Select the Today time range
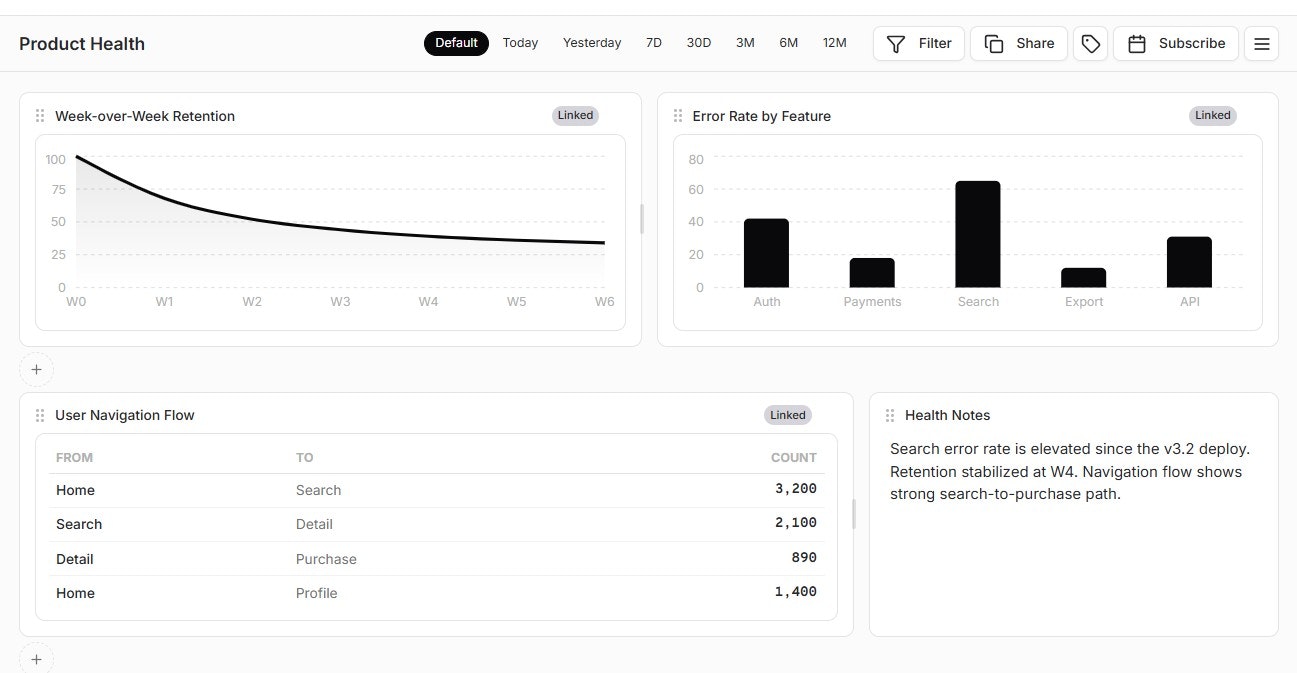This screenshot has height=673, width=1297. coord(520,43)
